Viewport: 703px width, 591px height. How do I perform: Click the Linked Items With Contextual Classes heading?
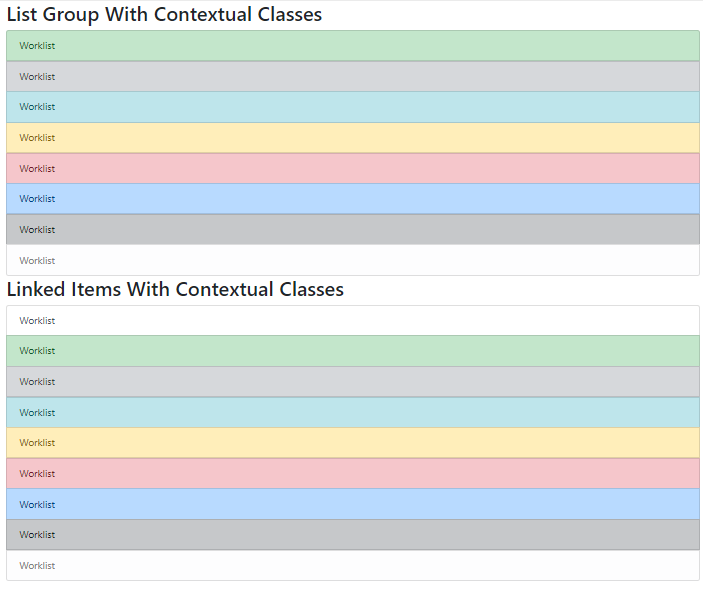[x=175, y=290]
